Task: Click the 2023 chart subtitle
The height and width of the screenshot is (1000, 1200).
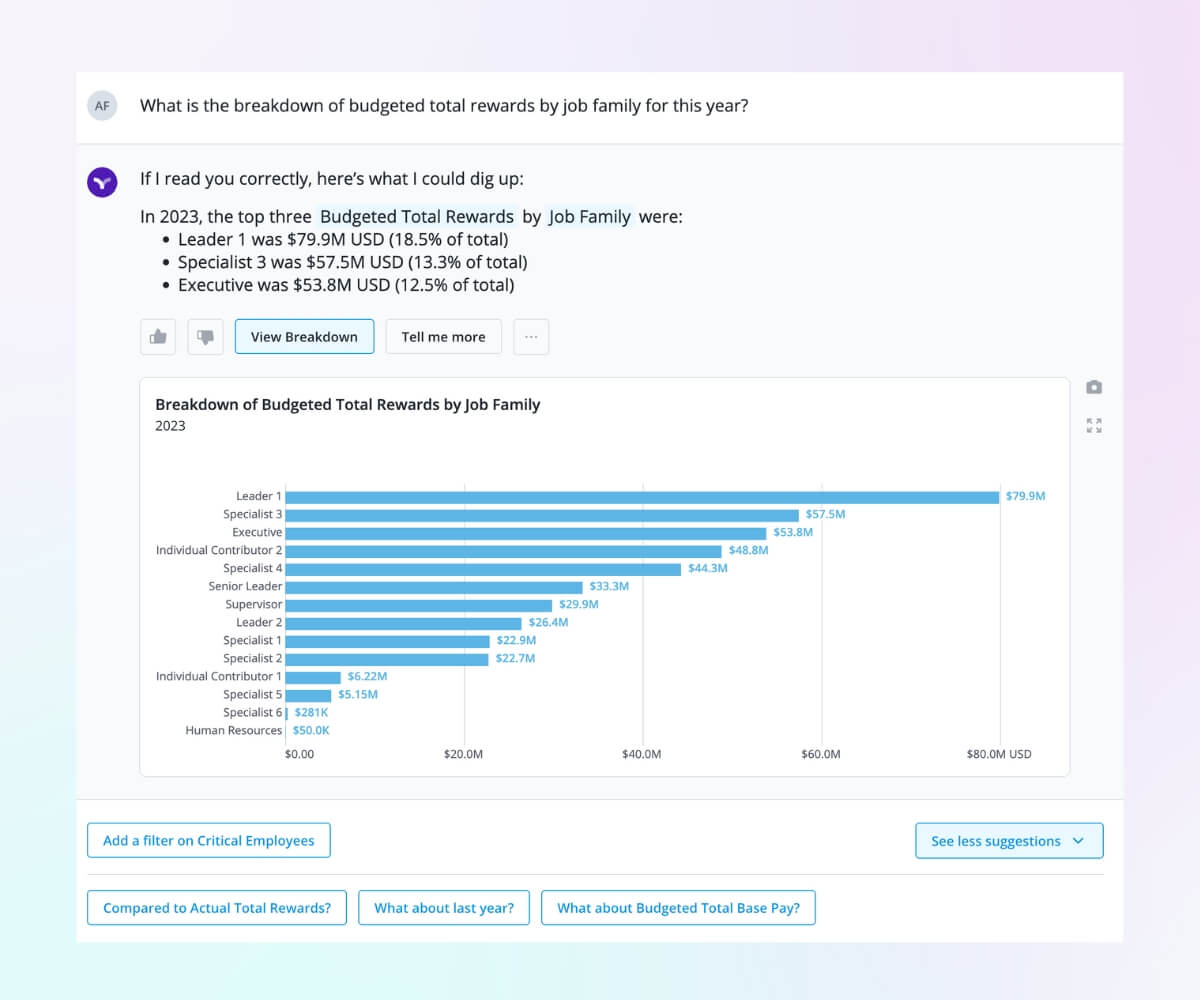Action: click(170, 426)
